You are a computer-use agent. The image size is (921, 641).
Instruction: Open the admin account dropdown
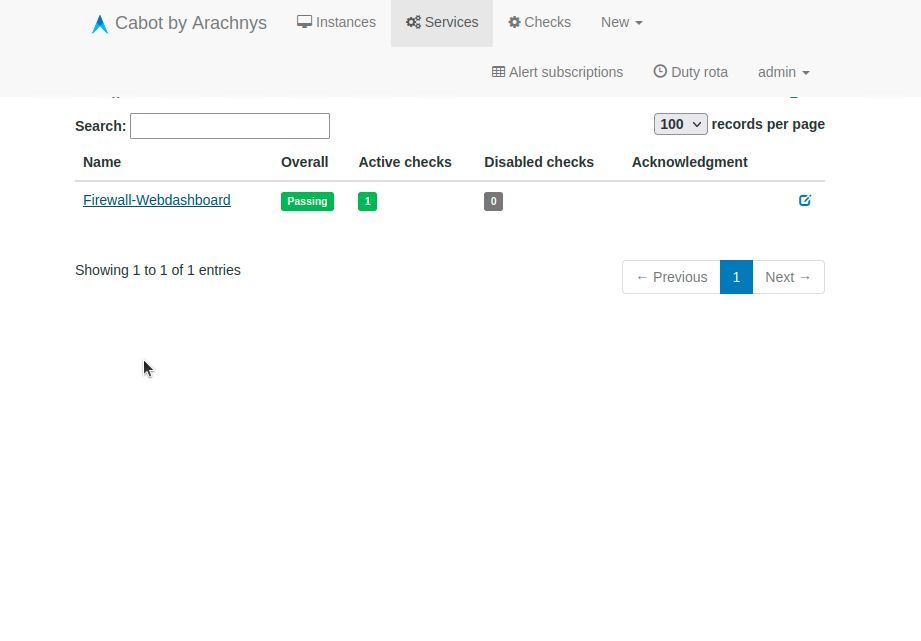click(783, 72)
